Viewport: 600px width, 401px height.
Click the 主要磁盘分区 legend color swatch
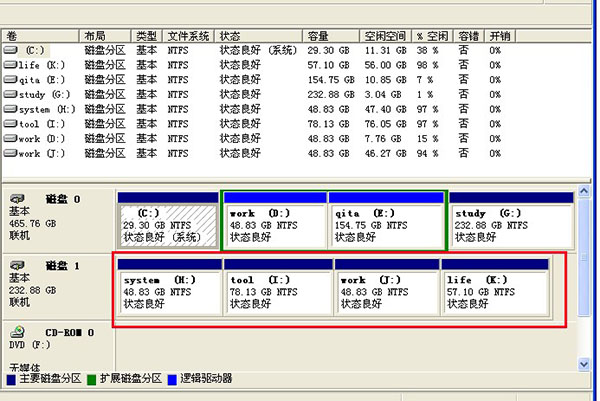[10, 379]
